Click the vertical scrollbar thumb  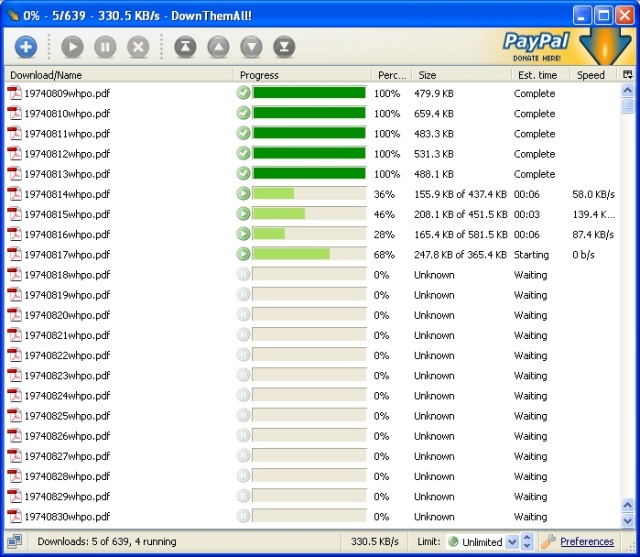[627, 106]
